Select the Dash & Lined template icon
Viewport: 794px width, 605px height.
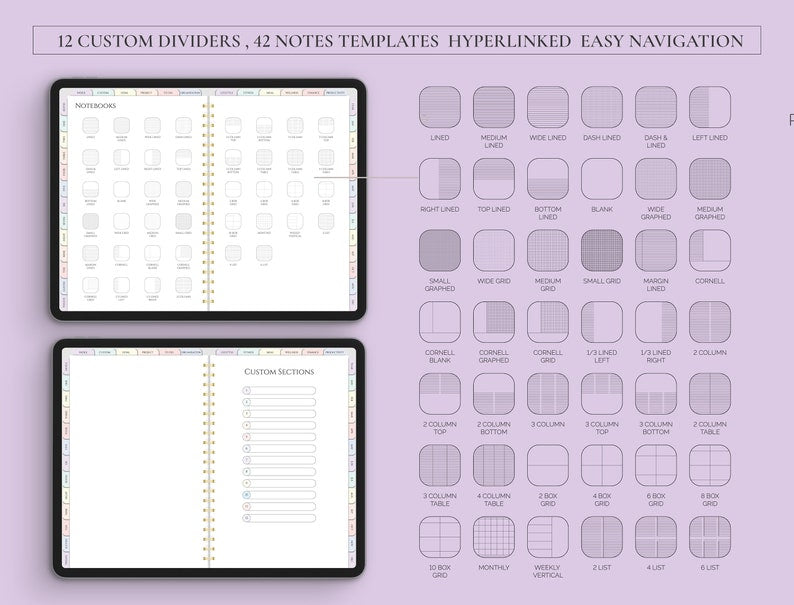656,107
